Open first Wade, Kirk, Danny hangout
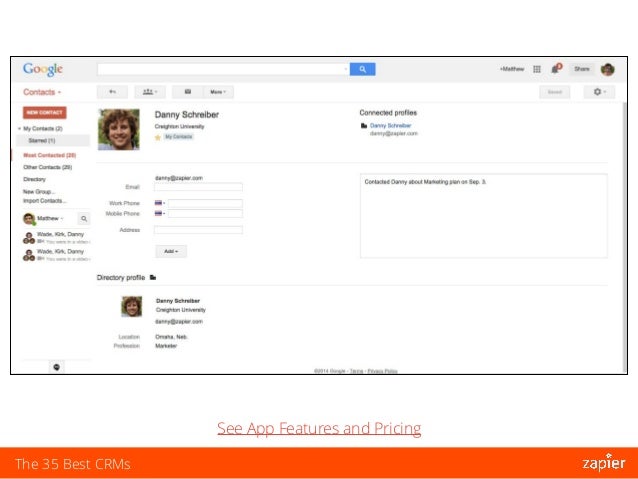The image size is (638, 479). pyautogui.click(x=57, y=238)
